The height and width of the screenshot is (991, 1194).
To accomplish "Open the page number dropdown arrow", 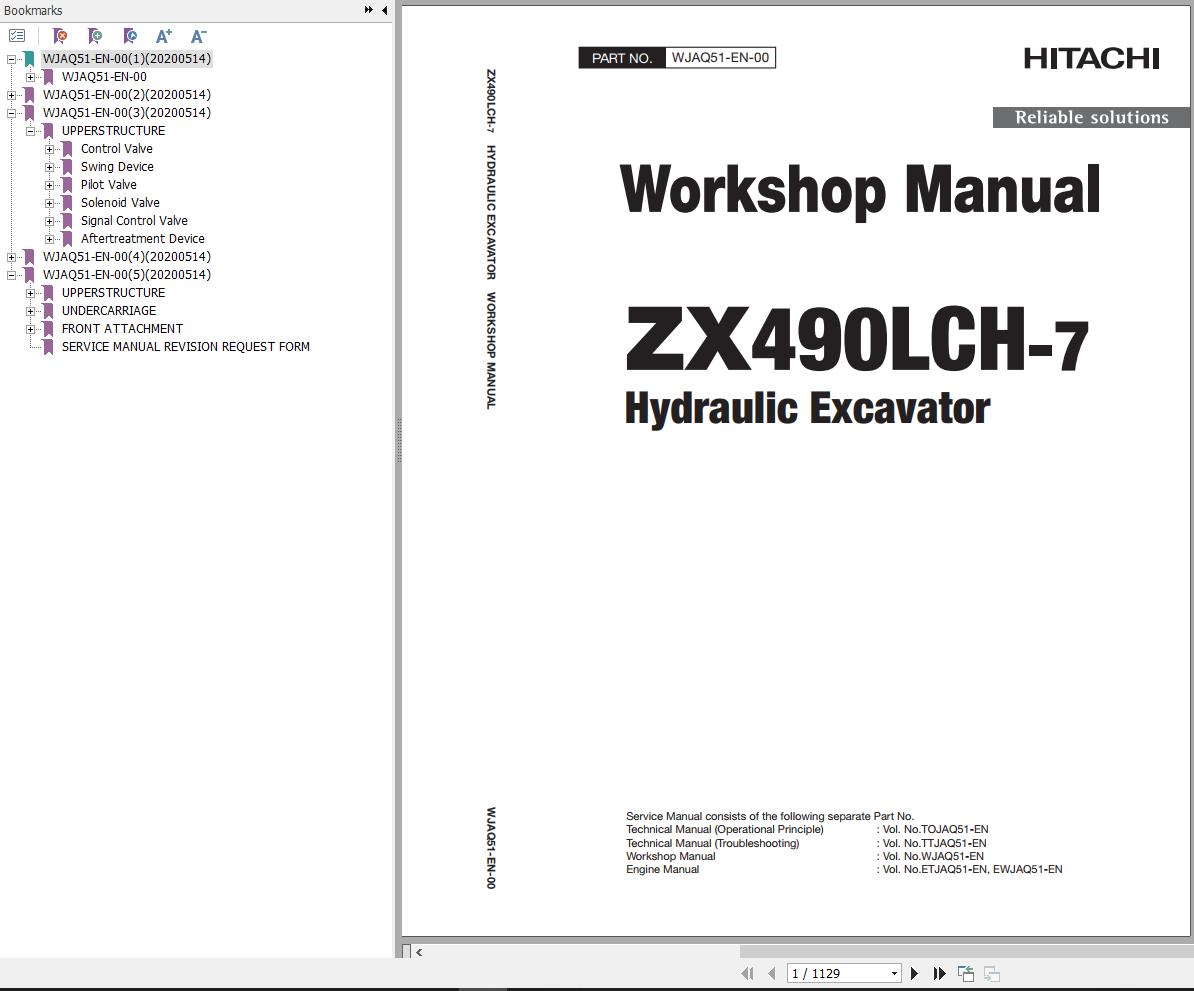I will [x=894, y=973].
